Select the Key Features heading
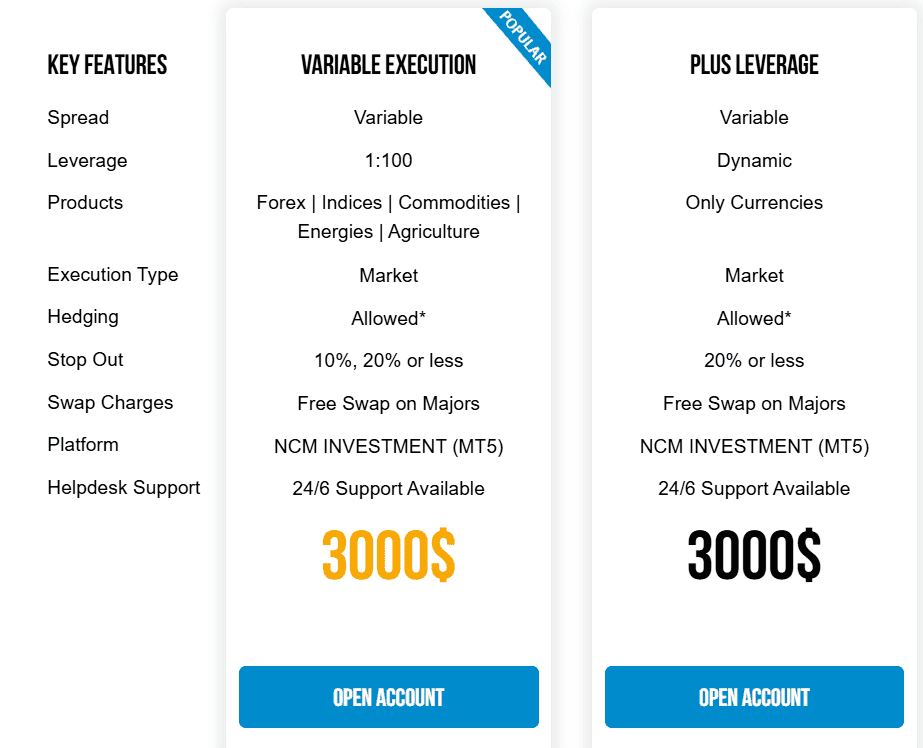Image resolution: width=923 pixels, height=748 pixels. click(107, 66)
